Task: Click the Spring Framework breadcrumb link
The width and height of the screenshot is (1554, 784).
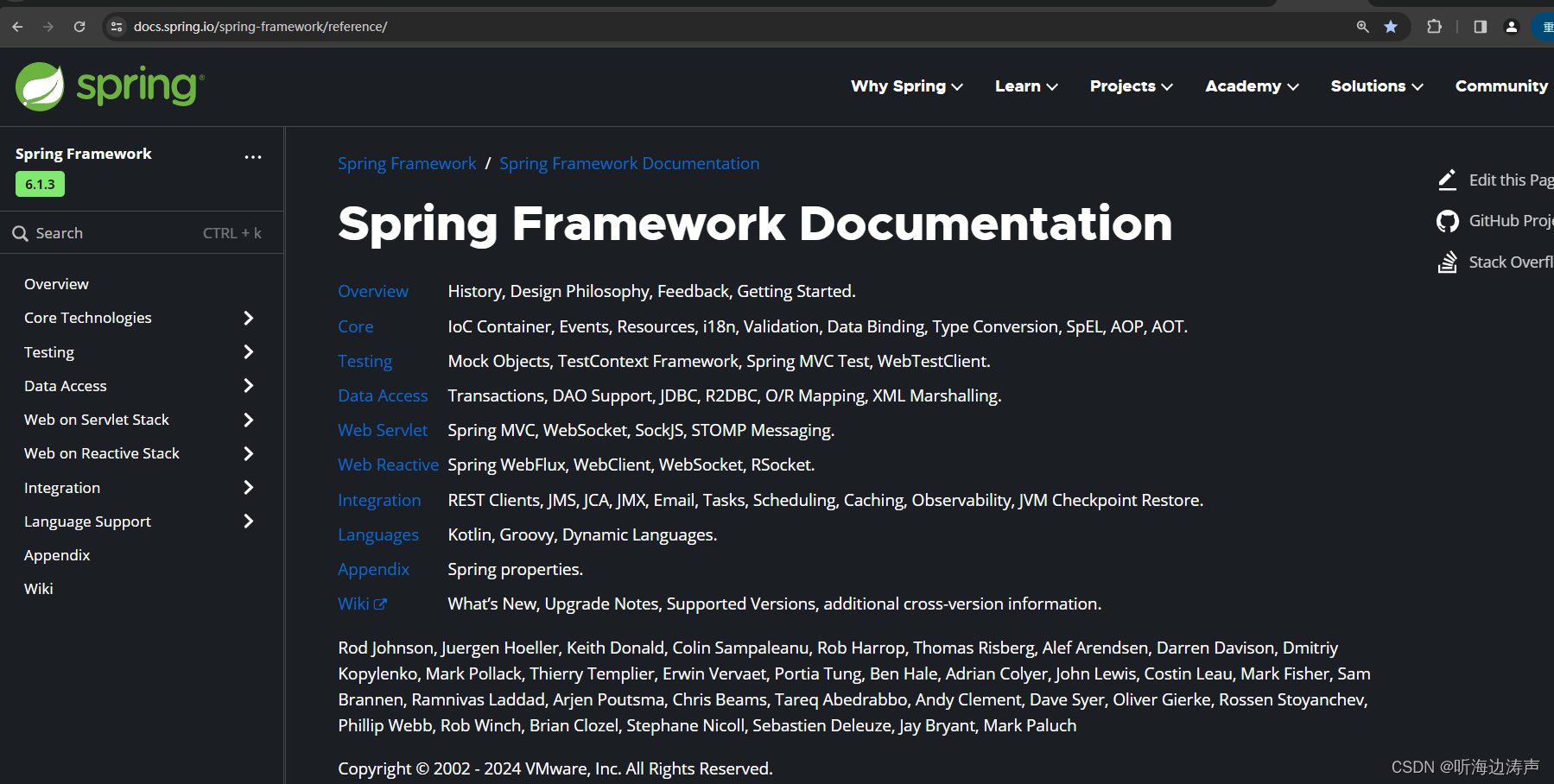Action: click(407, 163)
